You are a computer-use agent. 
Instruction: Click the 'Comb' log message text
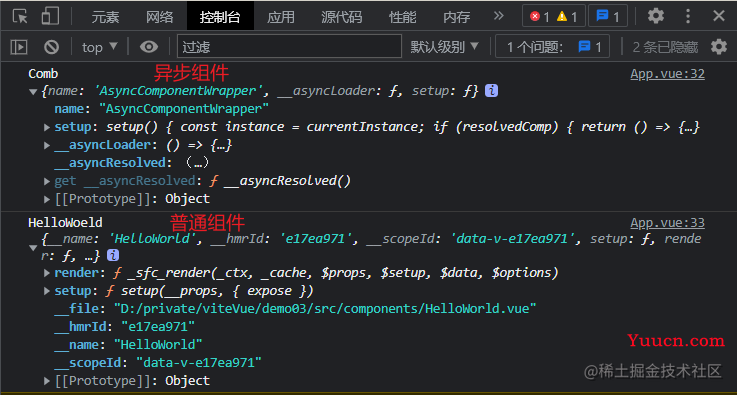point(43,74)
